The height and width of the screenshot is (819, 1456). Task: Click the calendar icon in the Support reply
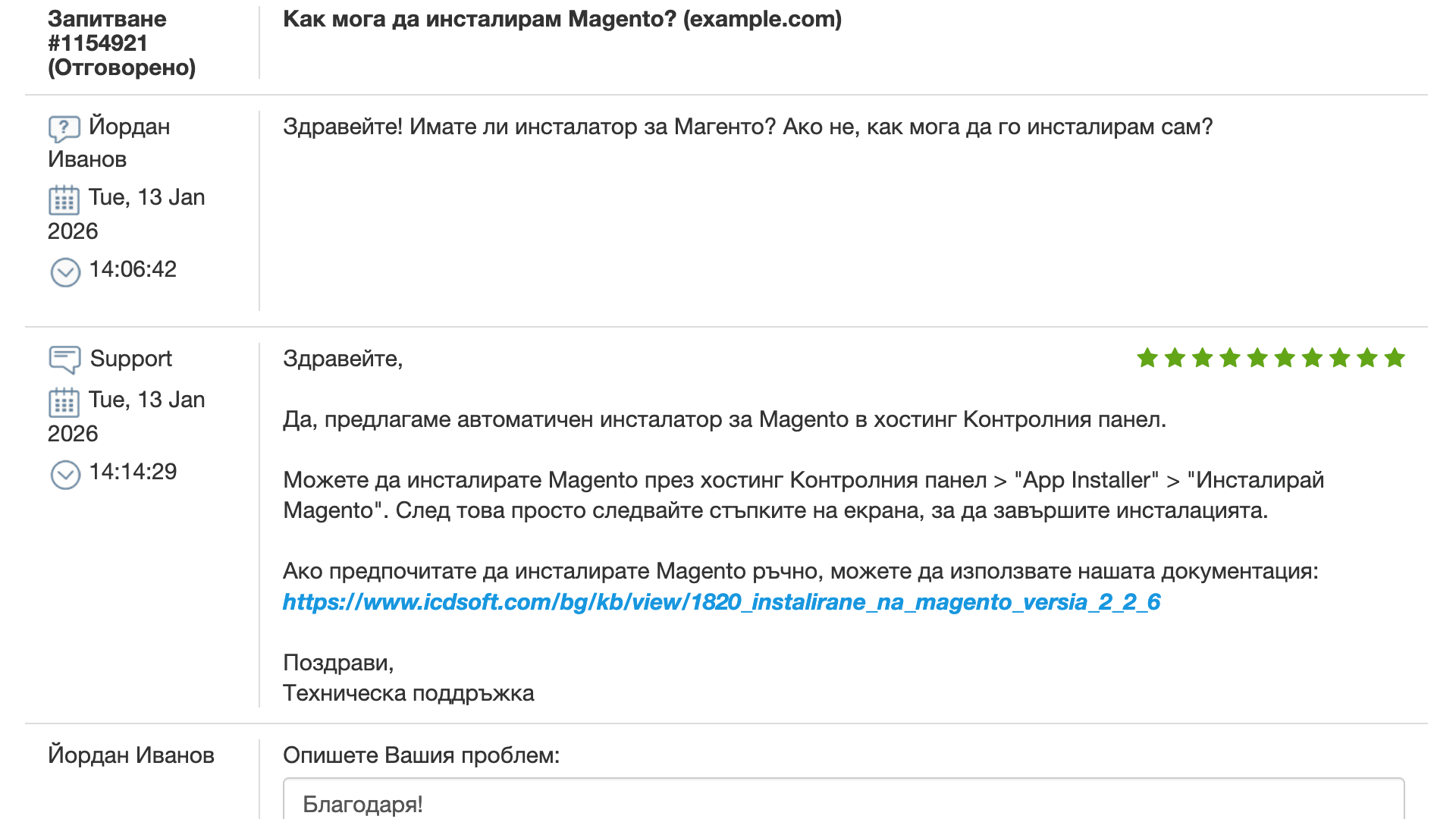tap(64, 403)
